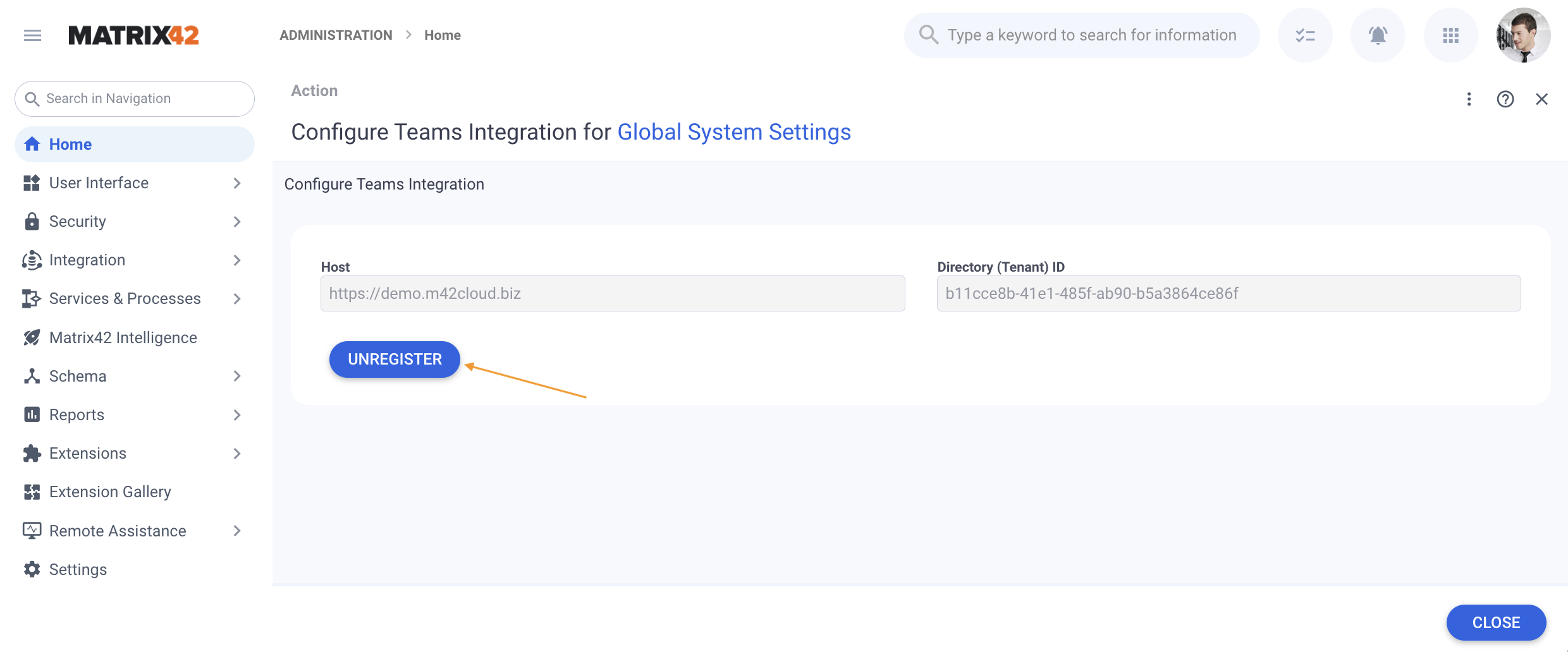Close the action dialog with X
The height and width of the screenshot is (652, 1568).
pos(1542,99)
